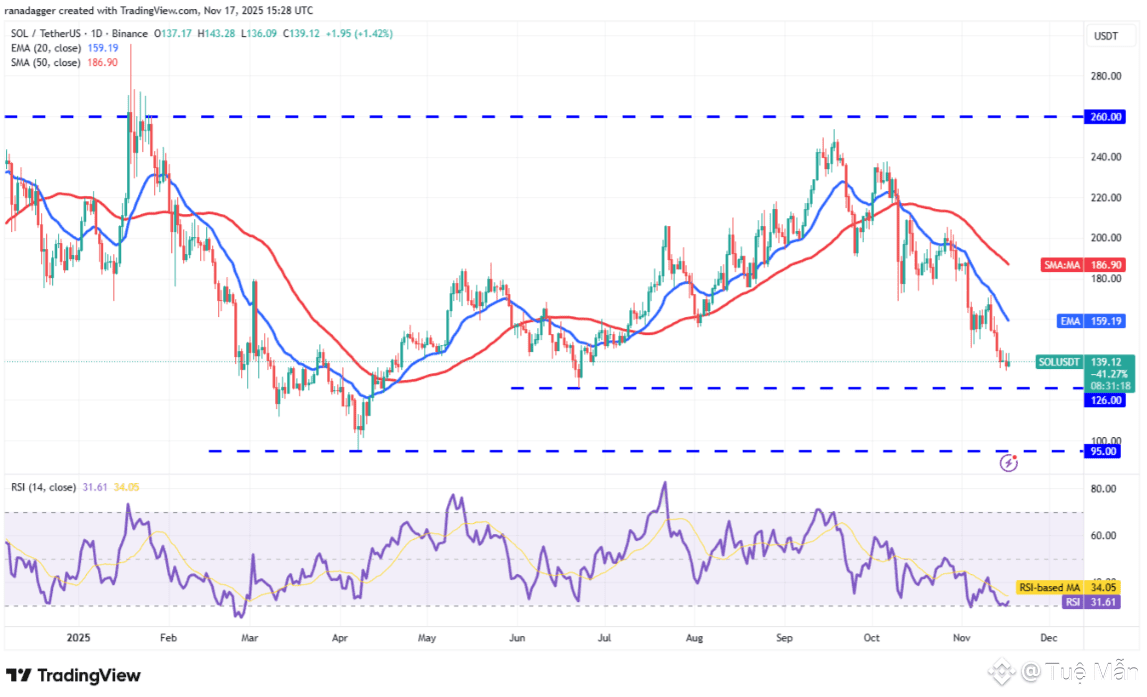Click the Apr marker on time axis
The height and width of the screenshot is (697, 1147).
(339, 638)
